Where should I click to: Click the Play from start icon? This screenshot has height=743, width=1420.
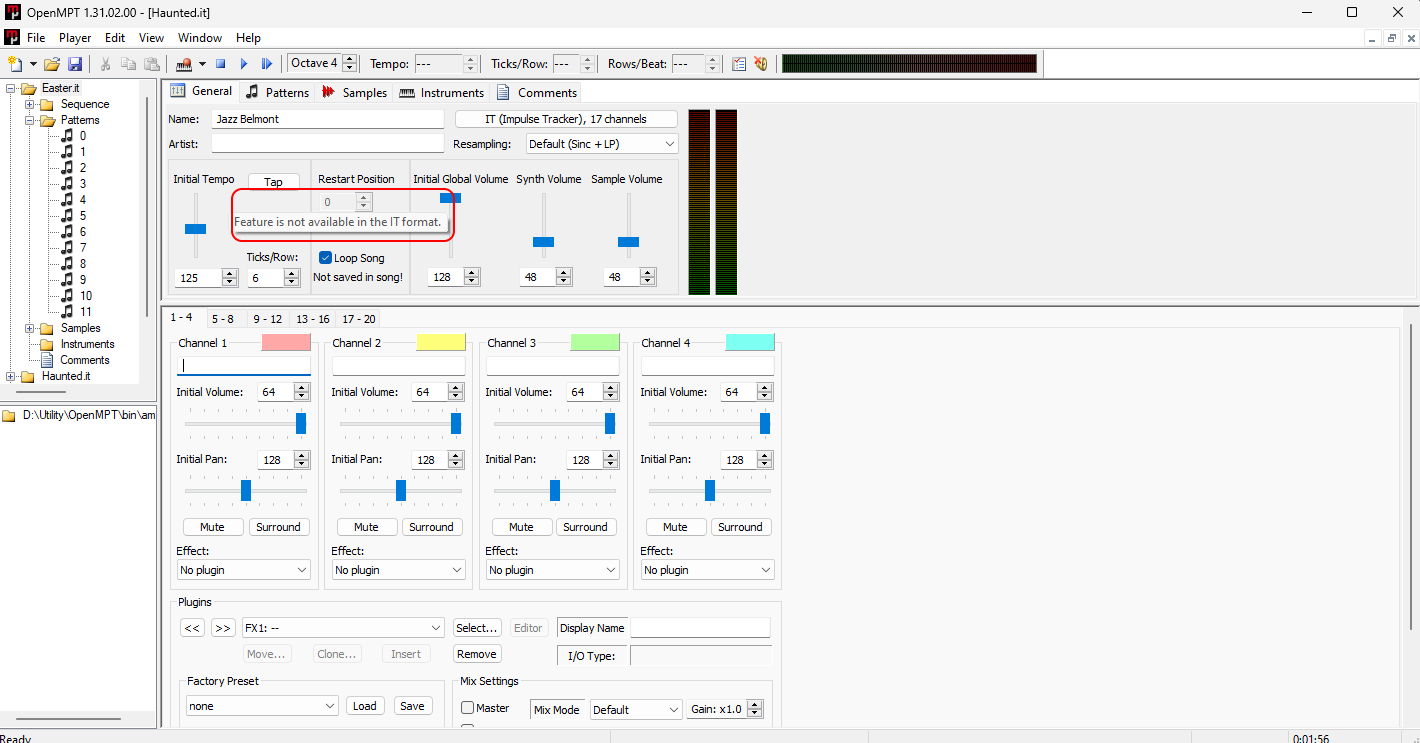266,64
